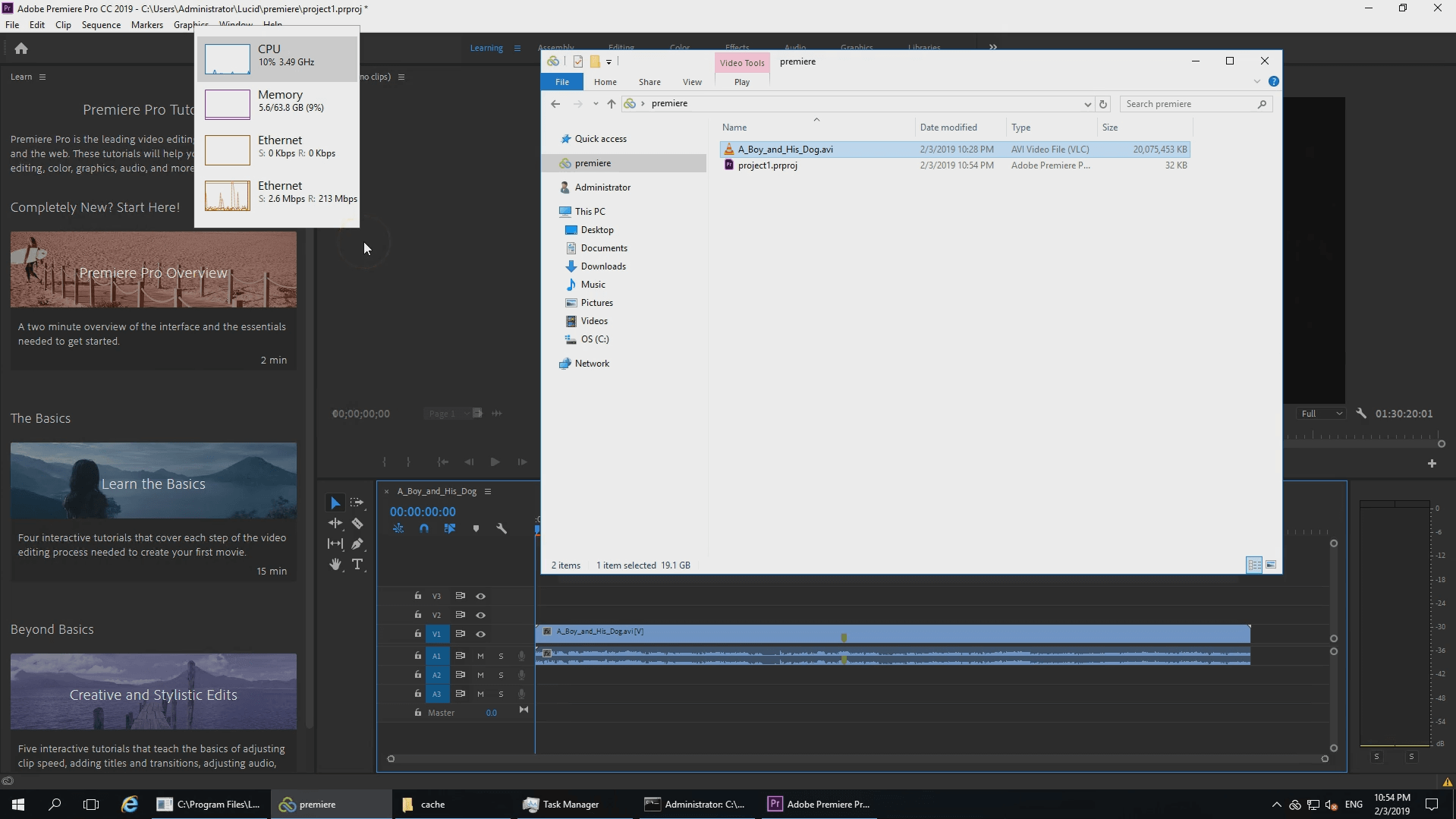
Task: Select the Track Select Forward tool
Action: tap(357, 503)
